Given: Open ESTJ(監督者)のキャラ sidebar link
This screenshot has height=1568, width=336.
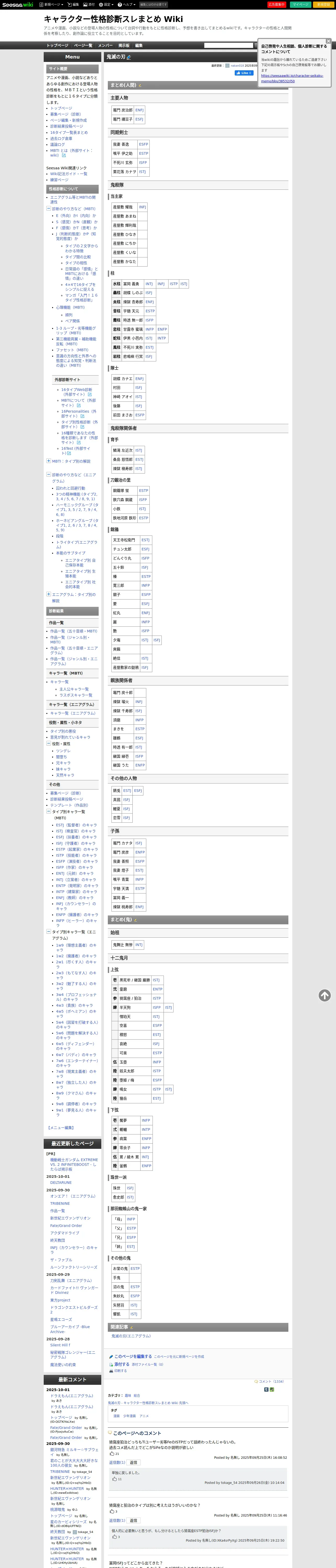Looking at the screenshot, I should coord(76,825).
